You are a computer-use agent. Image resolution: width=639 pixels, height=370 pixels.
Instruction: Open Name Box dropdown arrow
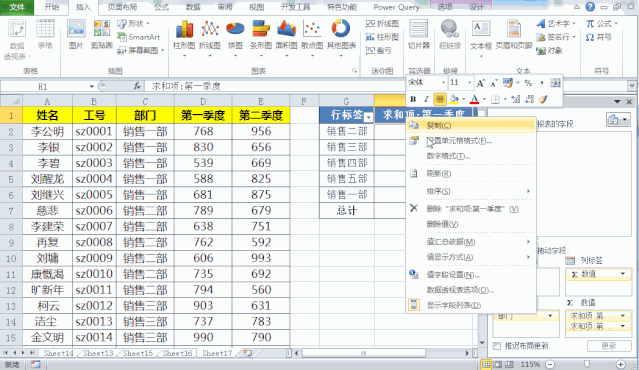click(x=92, y=86)
